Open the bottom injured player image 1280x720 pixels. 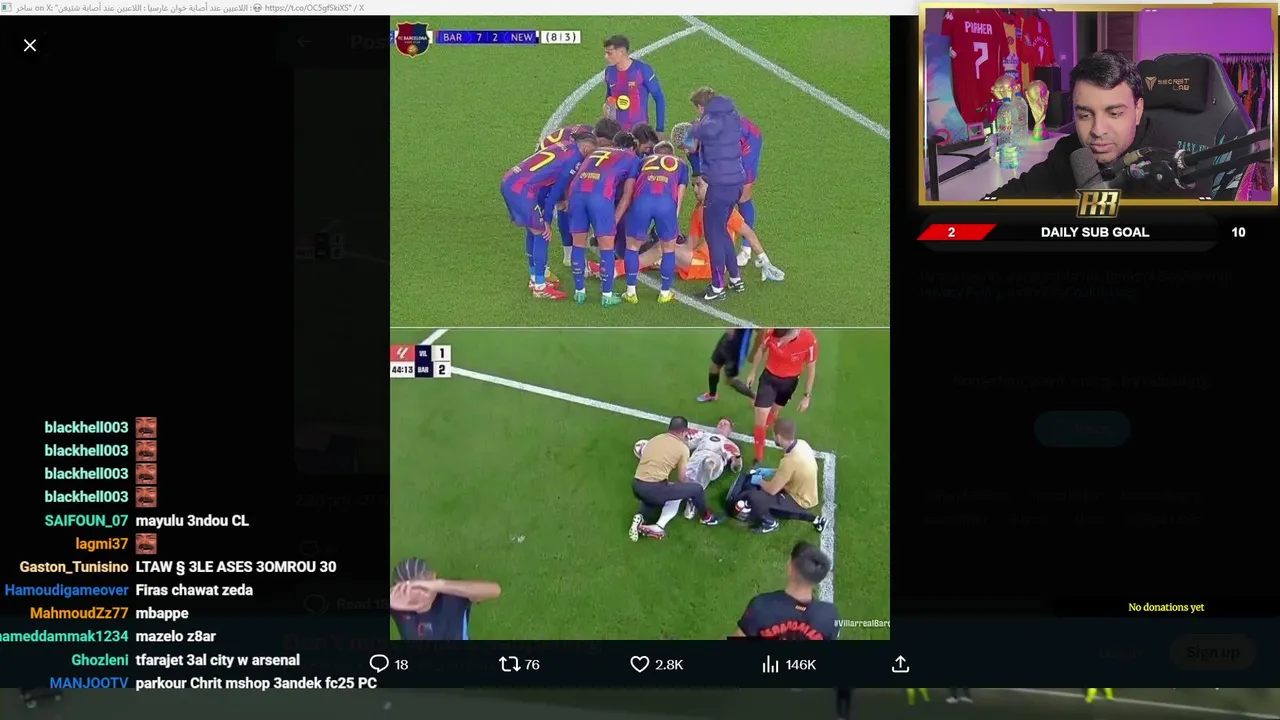(x=640, y=484)
